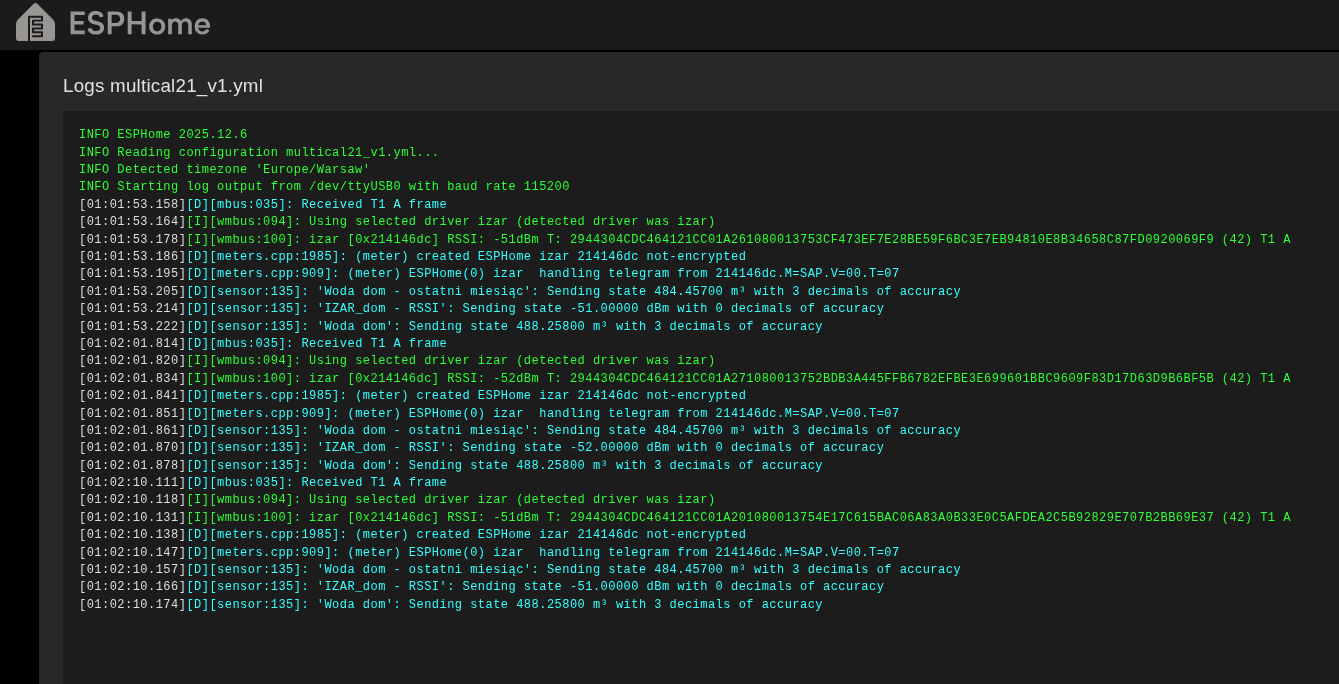Select the 'INFO ESPHome 2025.12.6' log line
The width and height of the screenshot is (1339, 684).
(x=163, y=135)
